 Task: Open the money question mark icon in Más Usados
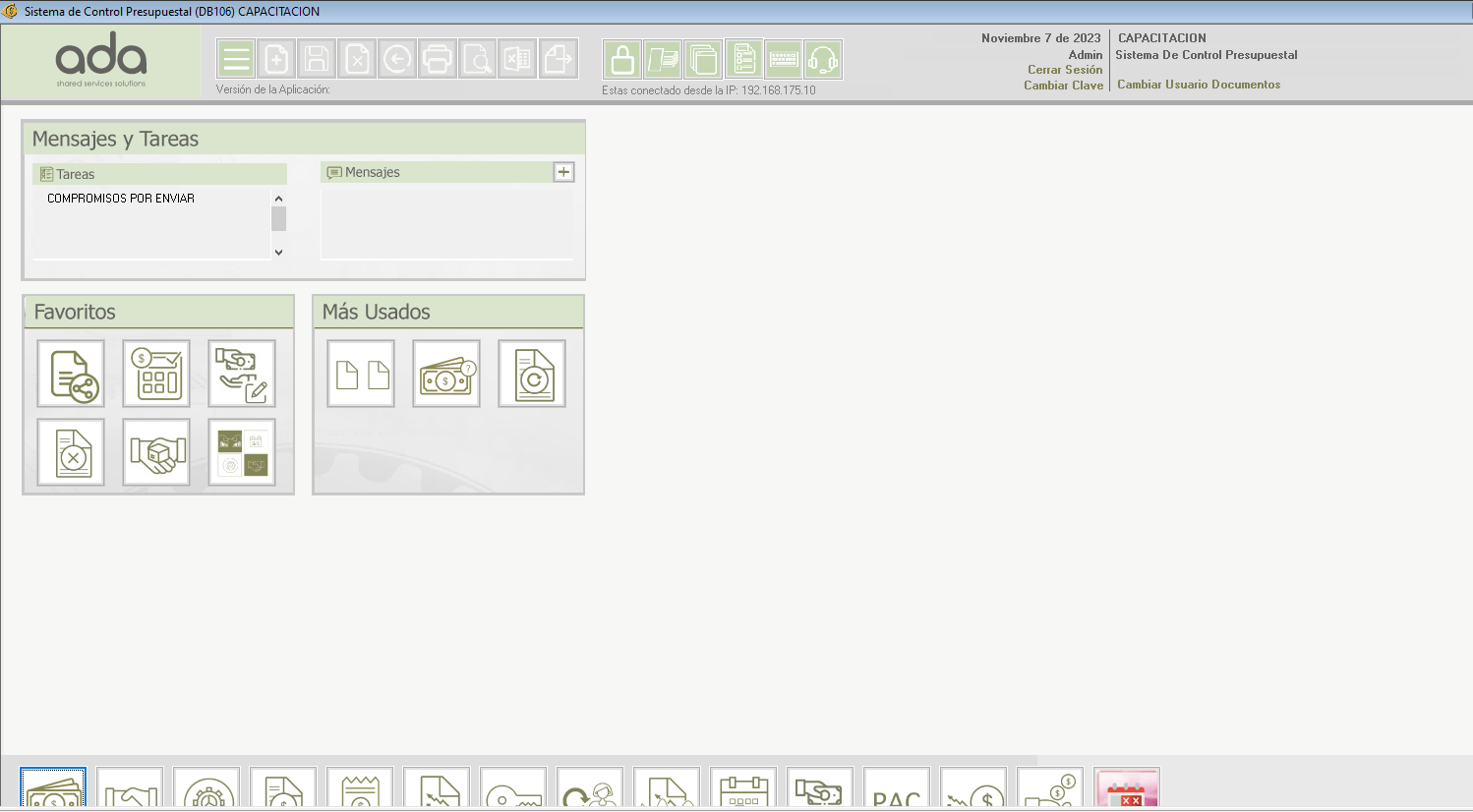446,374
